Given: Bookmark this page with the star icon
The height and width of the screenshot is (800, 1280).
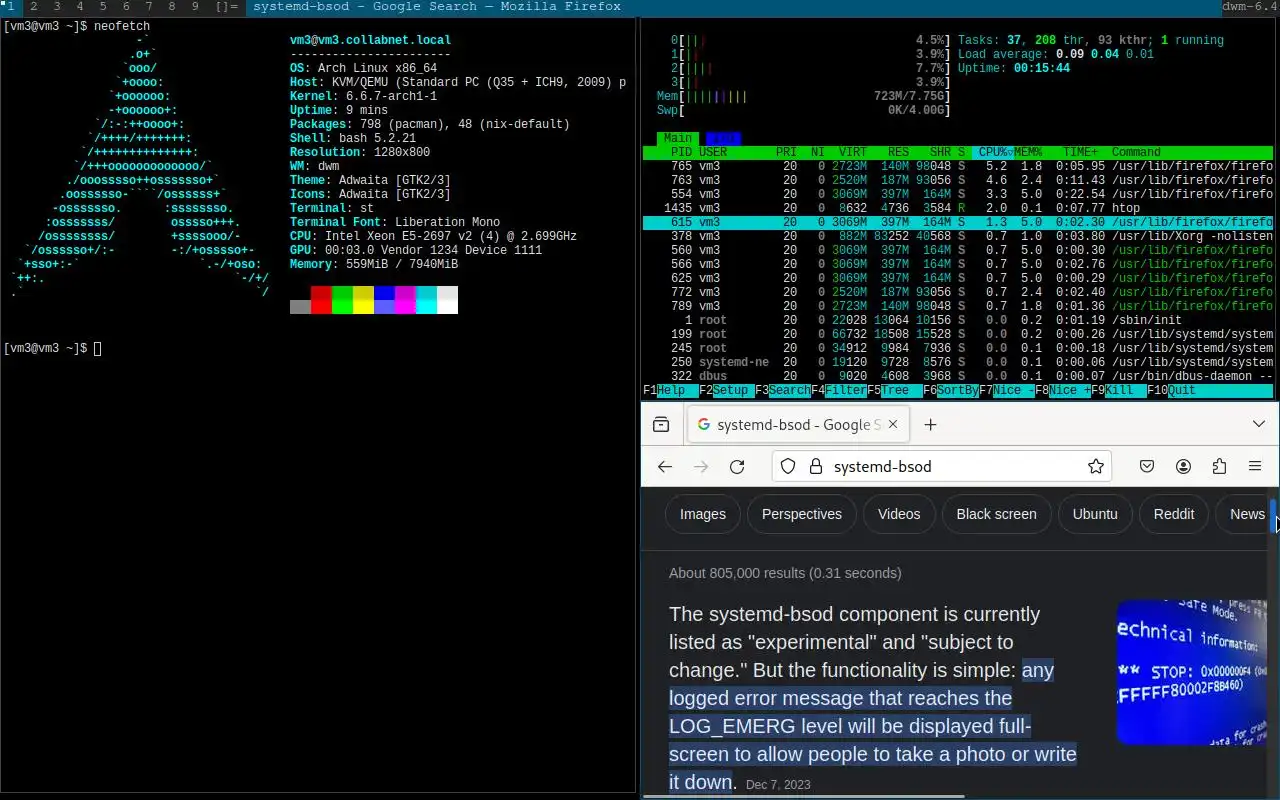Looking at the screenshot, I should pos(1096,467).
